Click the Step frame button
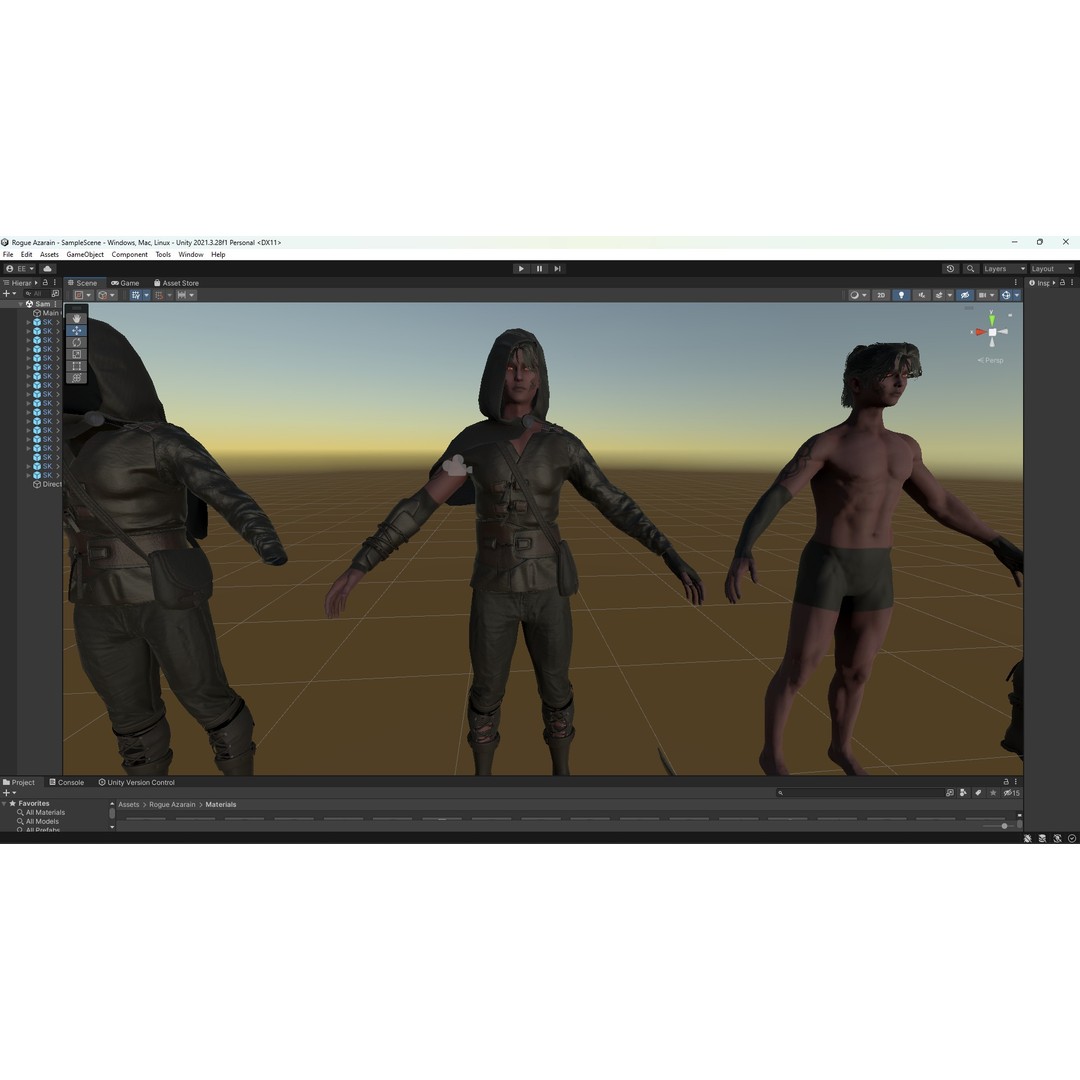The image size is (1080, 1080). 557,269
